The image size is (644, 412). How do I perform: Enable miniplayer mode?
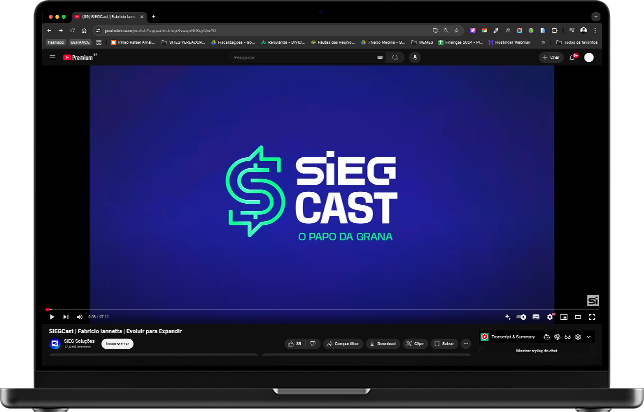tap(564, 317)
